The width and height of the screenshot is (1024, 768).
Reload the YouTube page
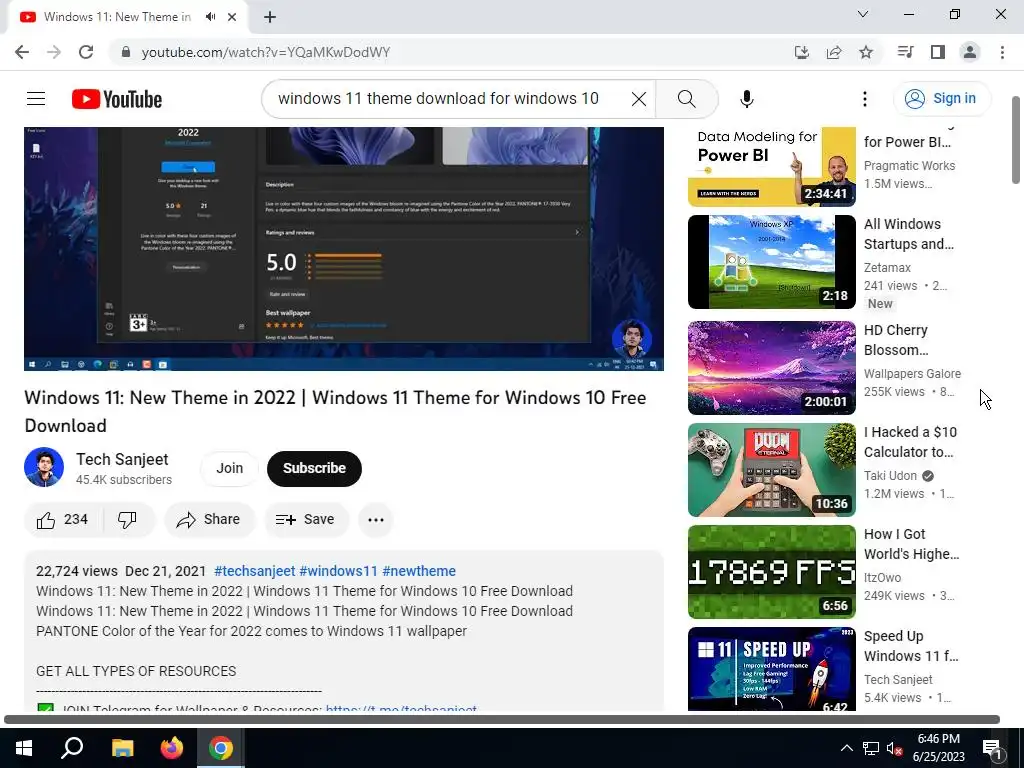click(86, 52)
